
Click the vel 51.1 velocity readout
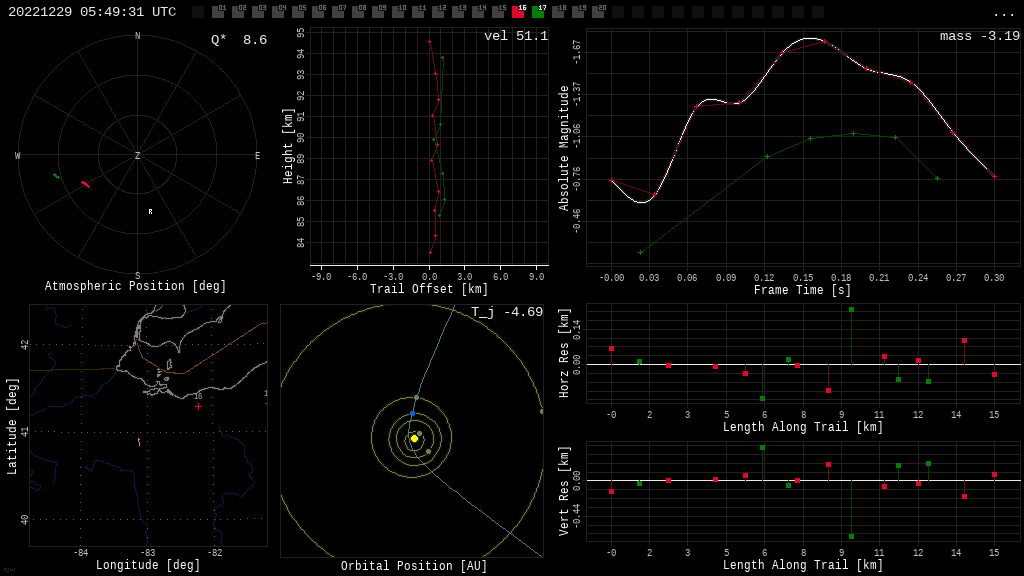pos(516,36)
